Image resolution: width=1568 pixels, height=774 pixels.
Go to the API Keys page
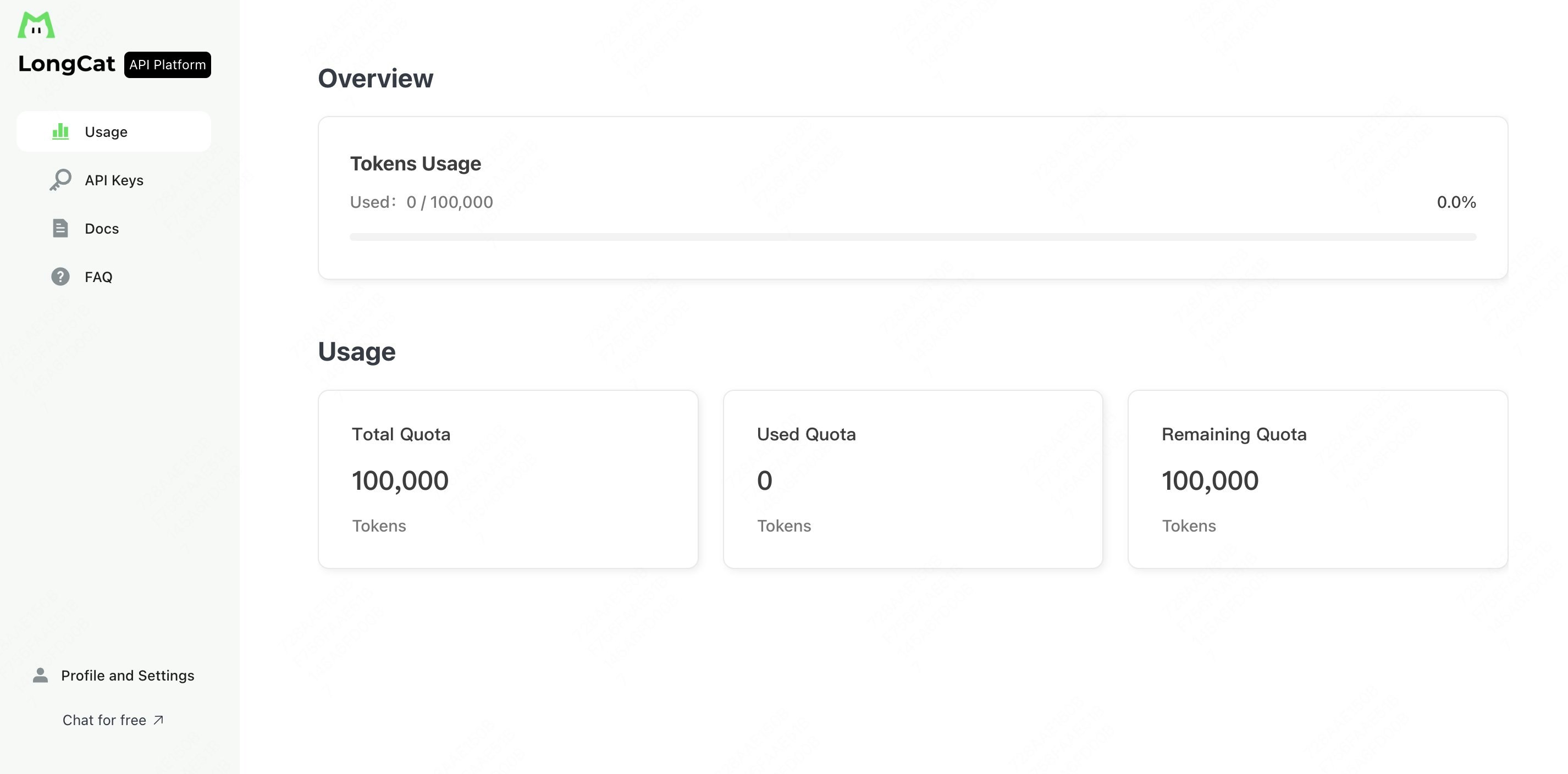tap(114, 180)
